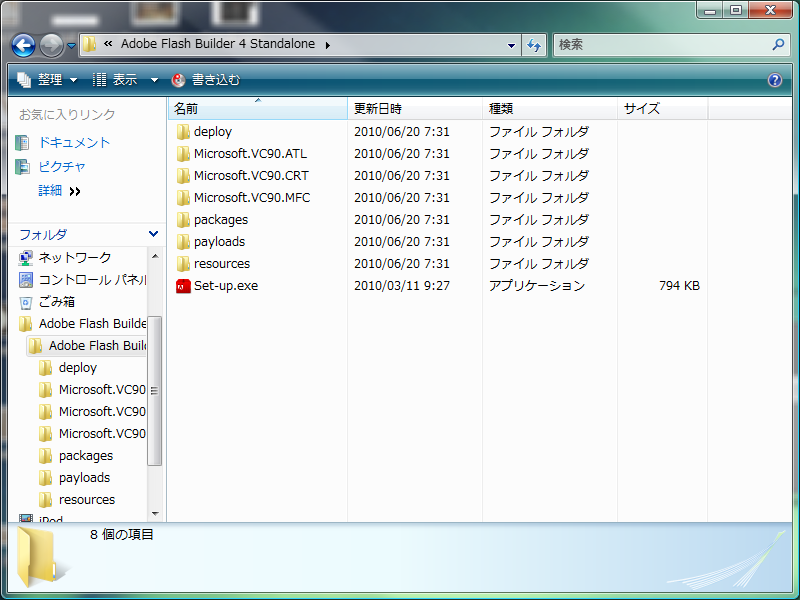Select Microsoft.VC90.CRT folder icon in list

[183, 176]
